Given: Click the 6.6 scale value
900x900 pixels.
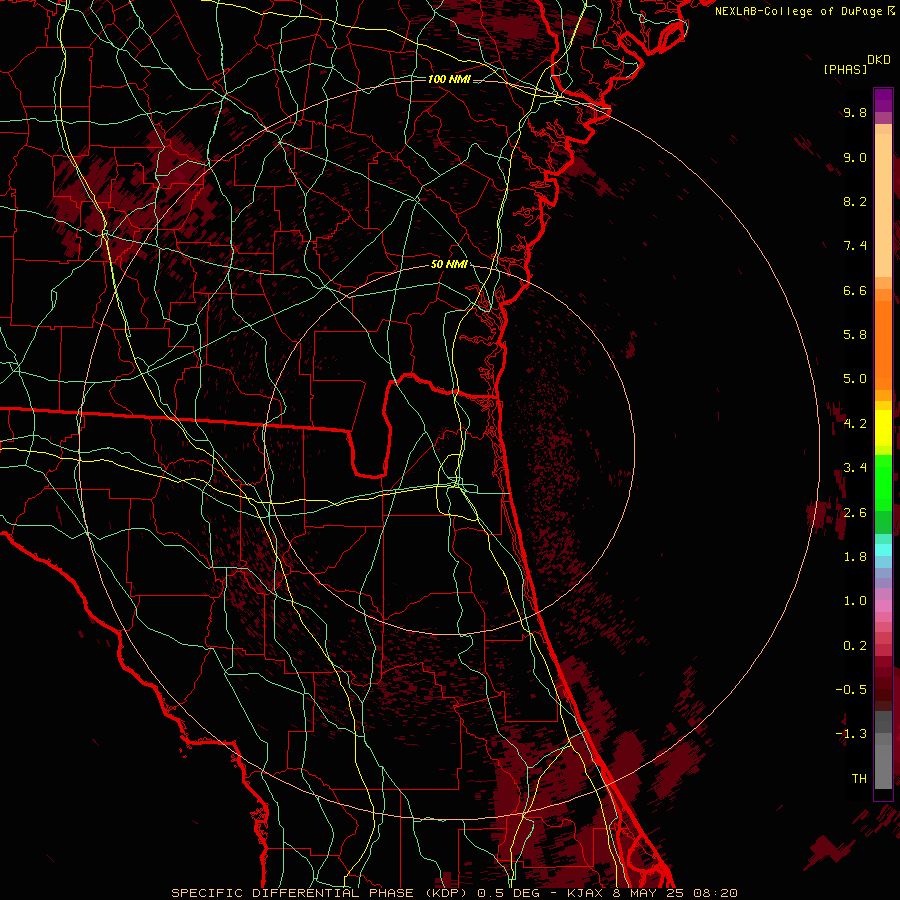Looking at the screenshot, I should [x=855, y=290].
